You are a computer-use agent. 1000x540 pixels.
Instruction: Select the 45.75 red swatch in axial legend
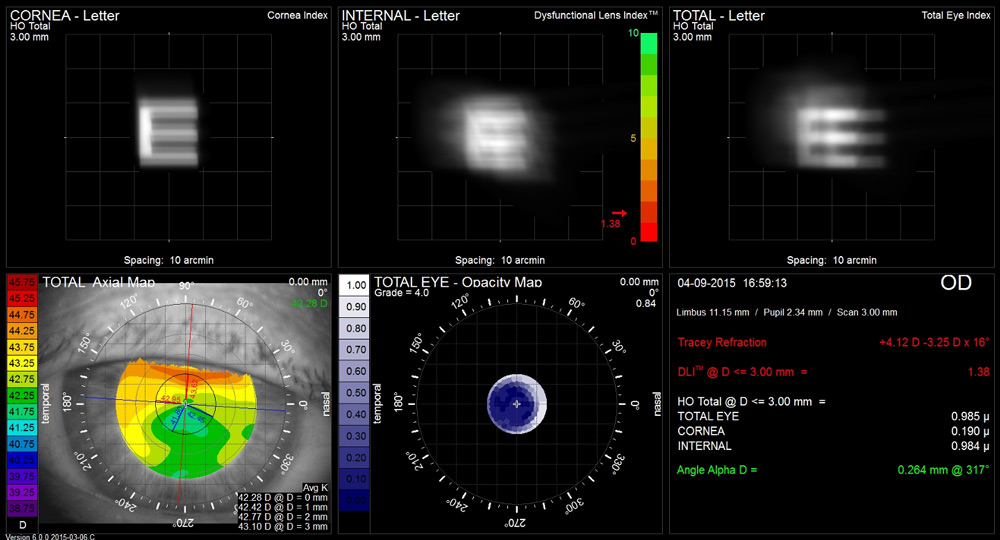click(x=22, y=283)
